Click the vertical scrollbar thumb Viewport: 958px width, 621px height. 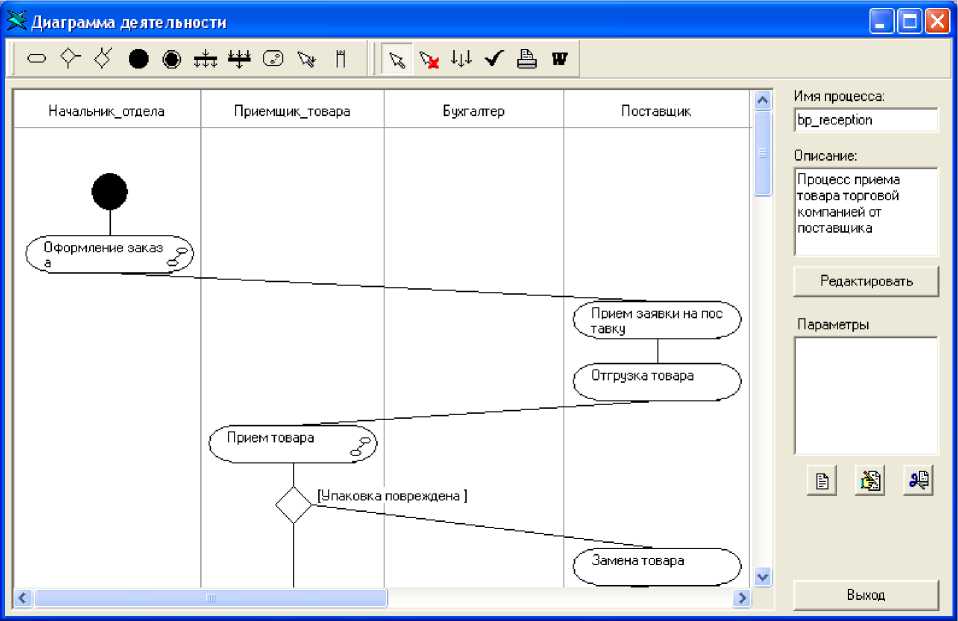pyautogui.click(x=762, y=153)
